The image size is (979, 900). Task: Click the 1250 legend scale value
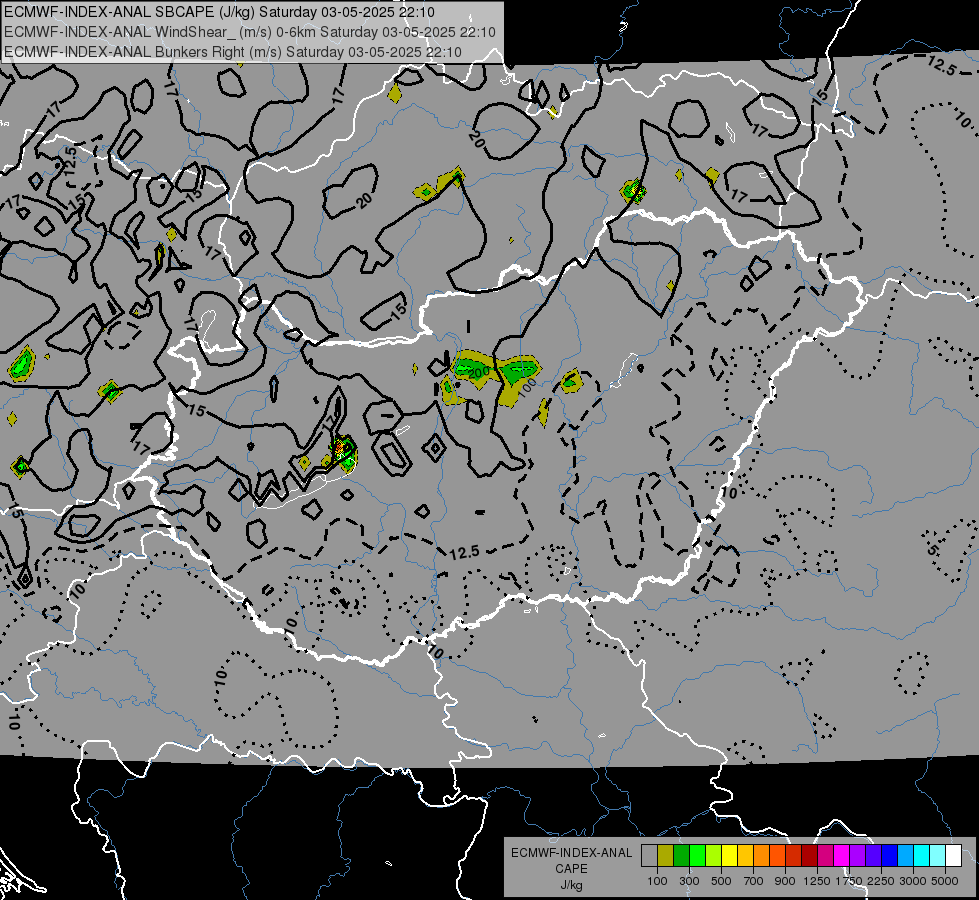817,881
